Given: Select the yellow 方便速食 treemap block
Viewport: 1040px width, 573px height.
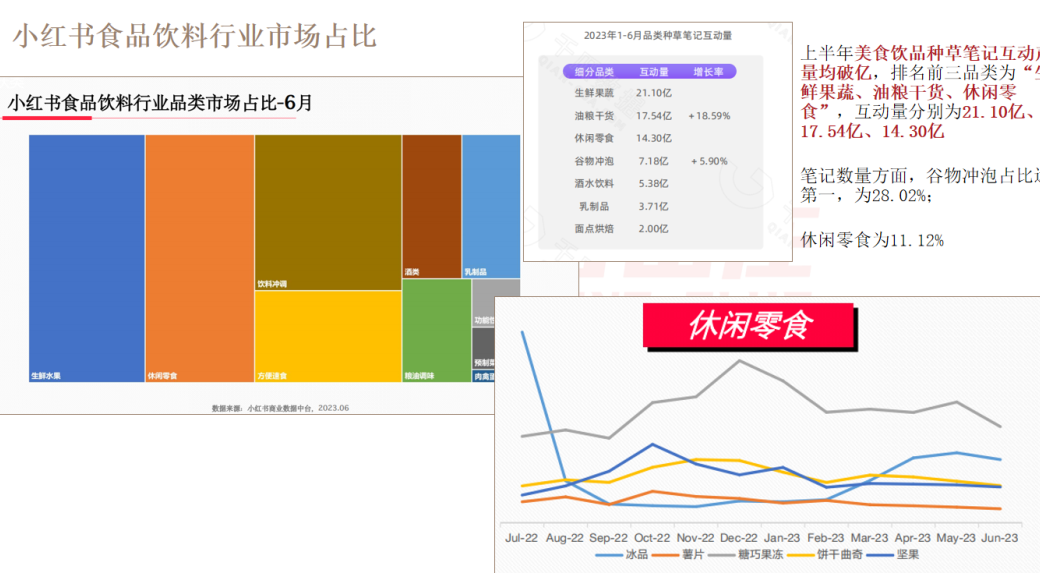Looking at the screenshot, I should point(328,336).
